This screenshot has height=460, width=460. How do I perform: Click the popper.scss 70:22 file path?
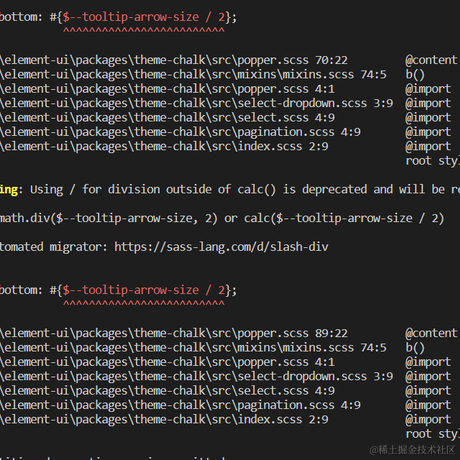[x=174, y=60]
